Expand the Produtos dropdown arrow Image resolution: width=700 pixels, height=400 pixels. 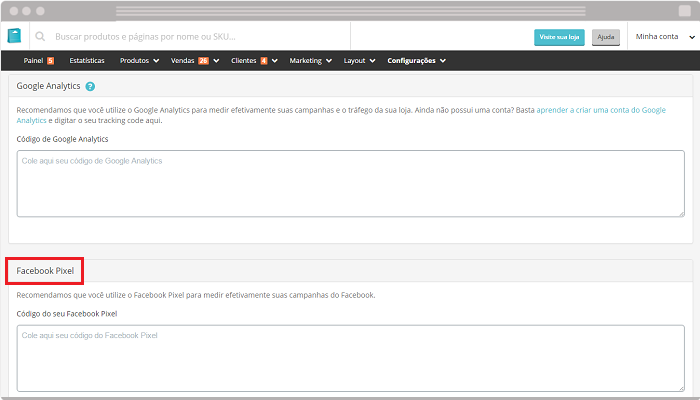point(156,61)
